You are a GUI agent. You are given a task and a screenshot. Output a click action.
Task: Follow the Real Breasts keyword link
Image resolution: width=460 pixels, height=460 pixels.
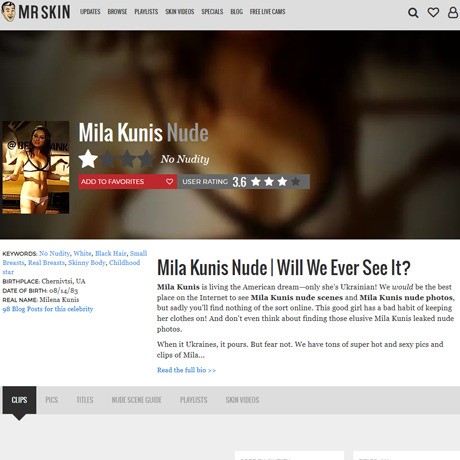click(46, 263)
